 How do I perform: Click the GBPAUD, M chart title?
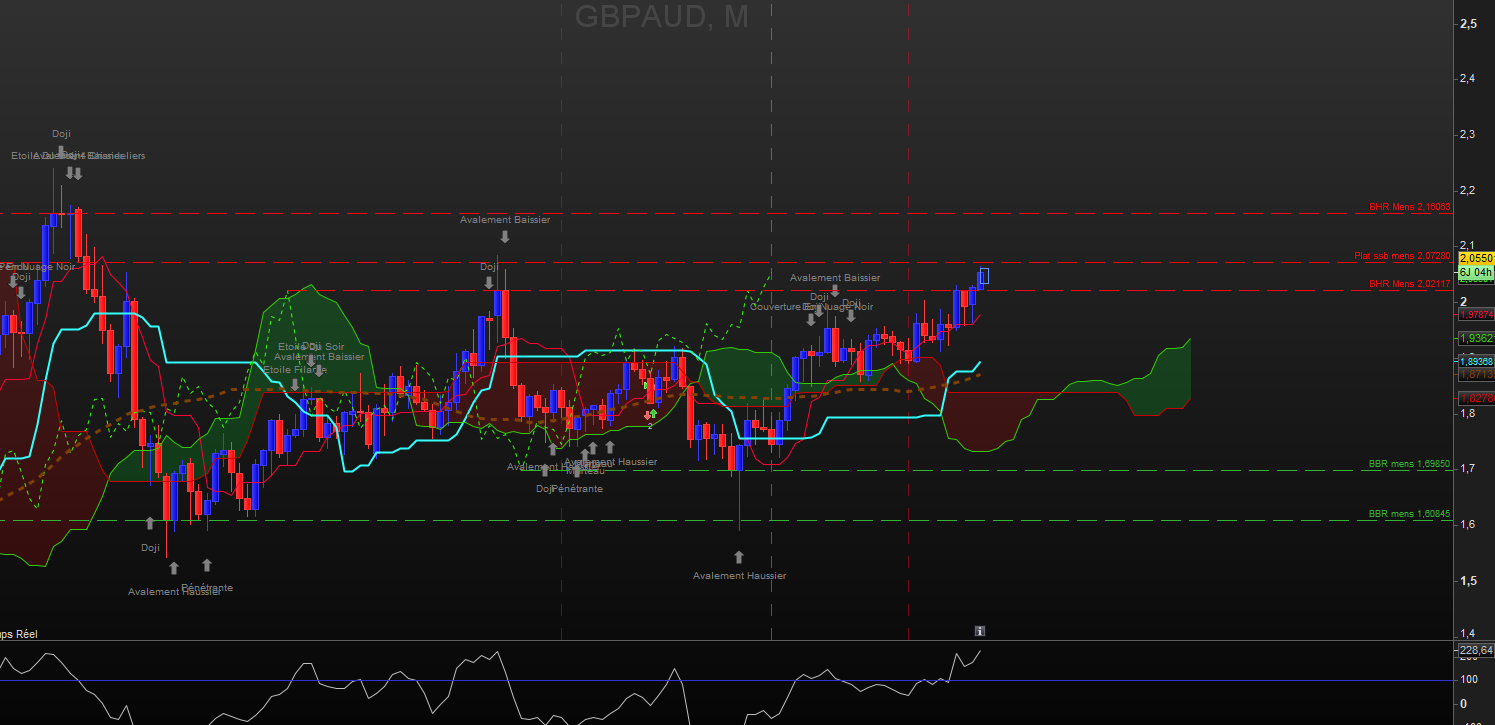coord(661,17)
